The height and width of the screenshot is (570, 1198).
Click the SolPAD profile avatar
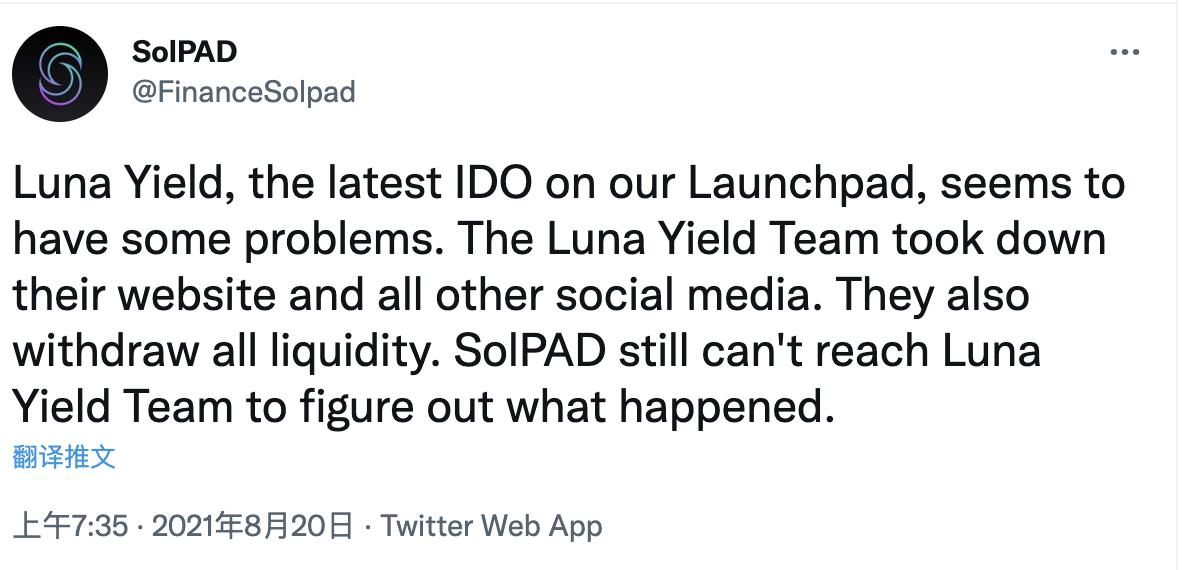60,74
